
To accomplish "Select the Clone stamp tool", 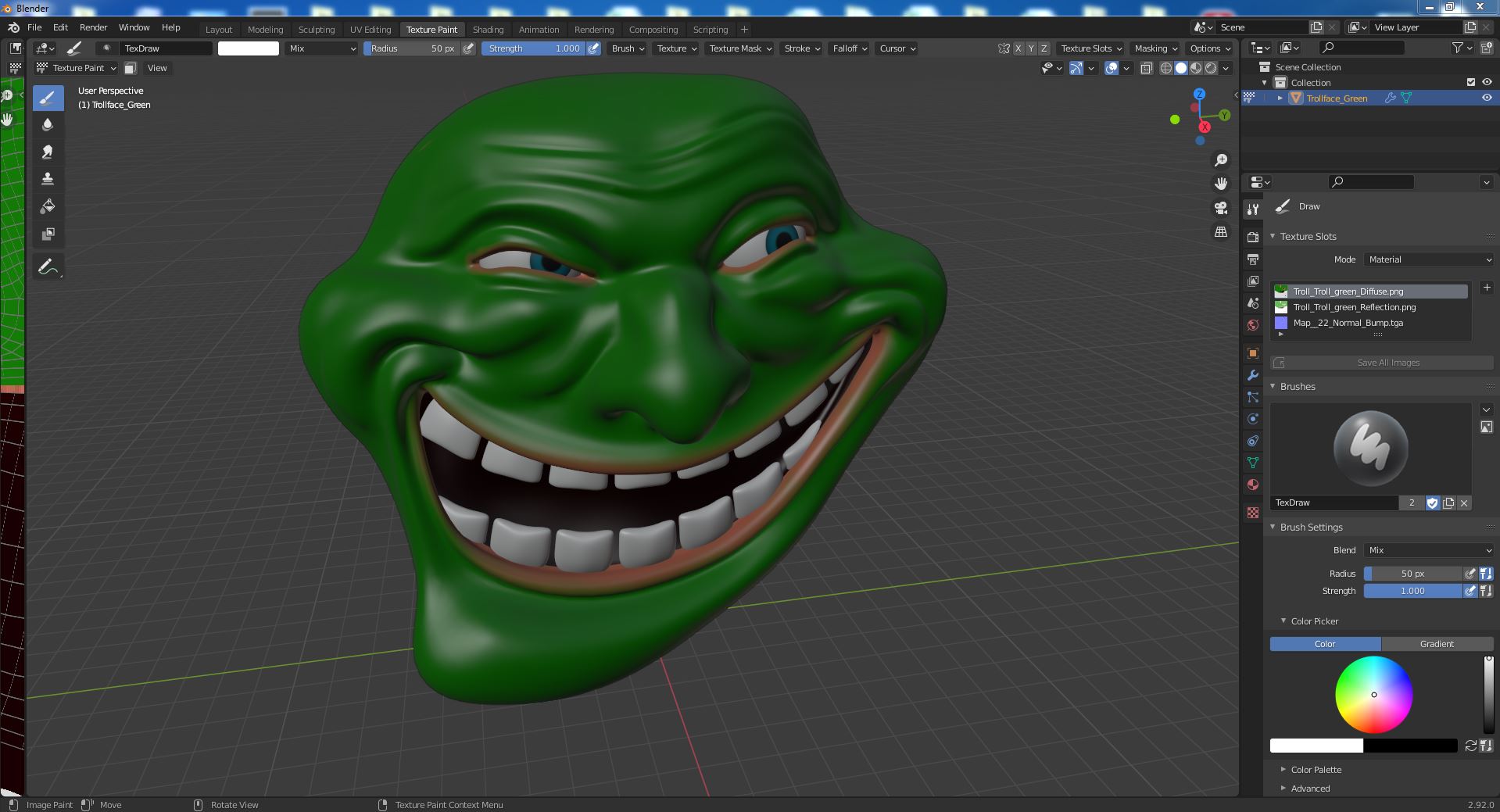I will pos(48,180).
